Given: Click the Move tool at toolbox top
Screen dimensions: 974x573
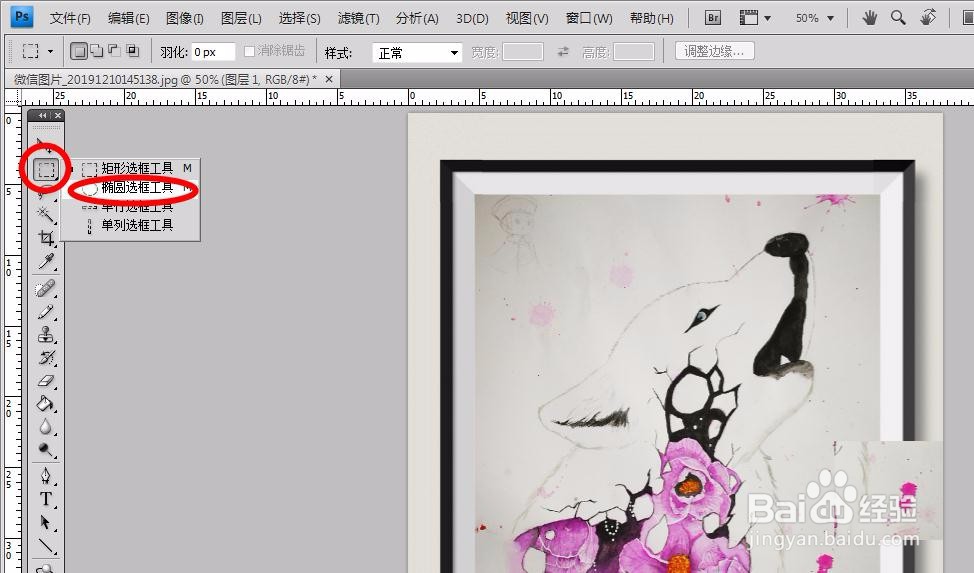Looking at the screenshot, I should [45, 145].
